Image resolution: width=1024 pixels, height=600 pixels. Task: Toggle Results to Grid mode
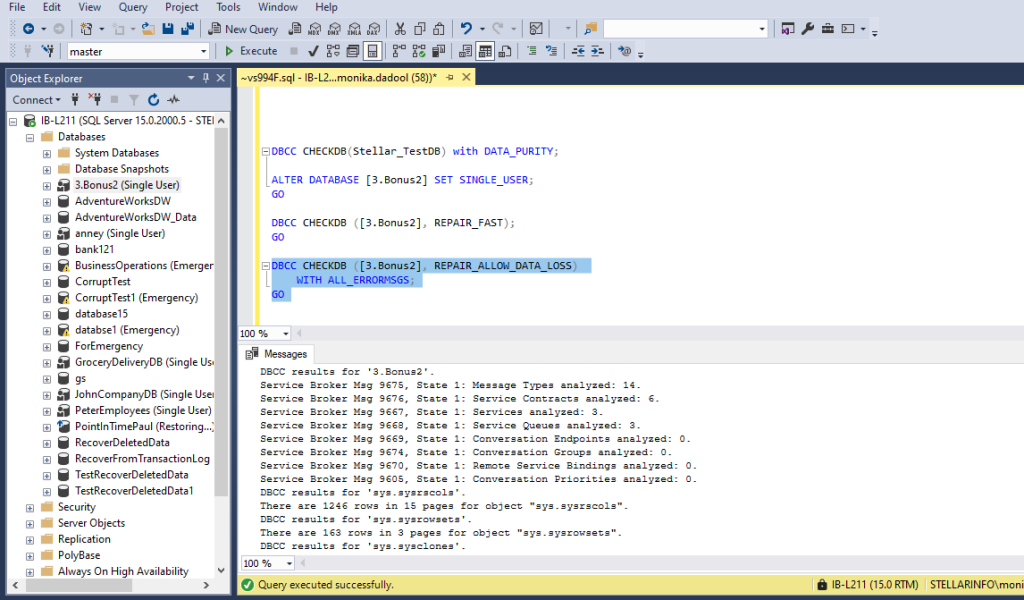coord(485,50)
